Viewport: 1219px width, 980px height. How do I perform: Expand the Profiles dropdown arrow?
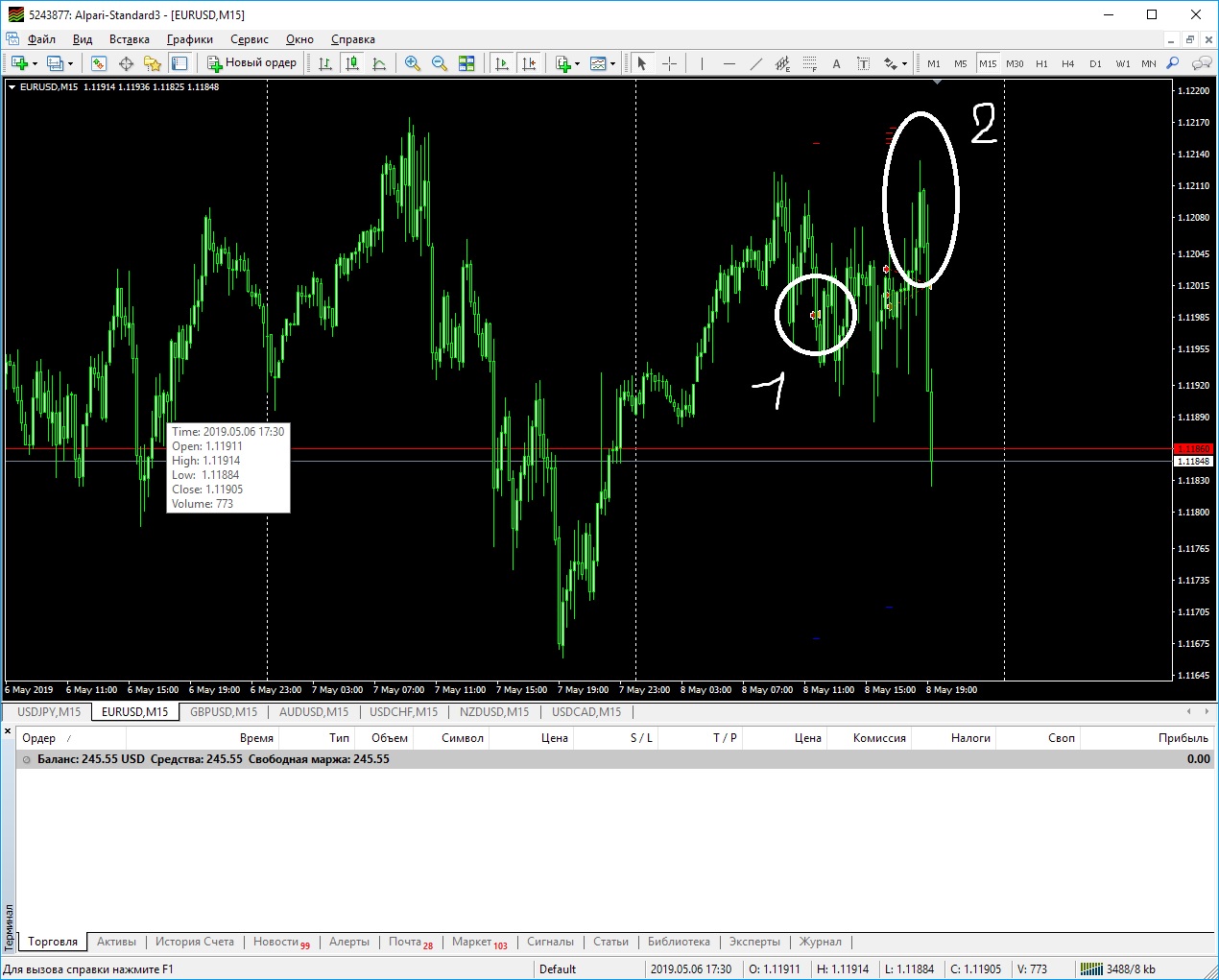(70, 64)
